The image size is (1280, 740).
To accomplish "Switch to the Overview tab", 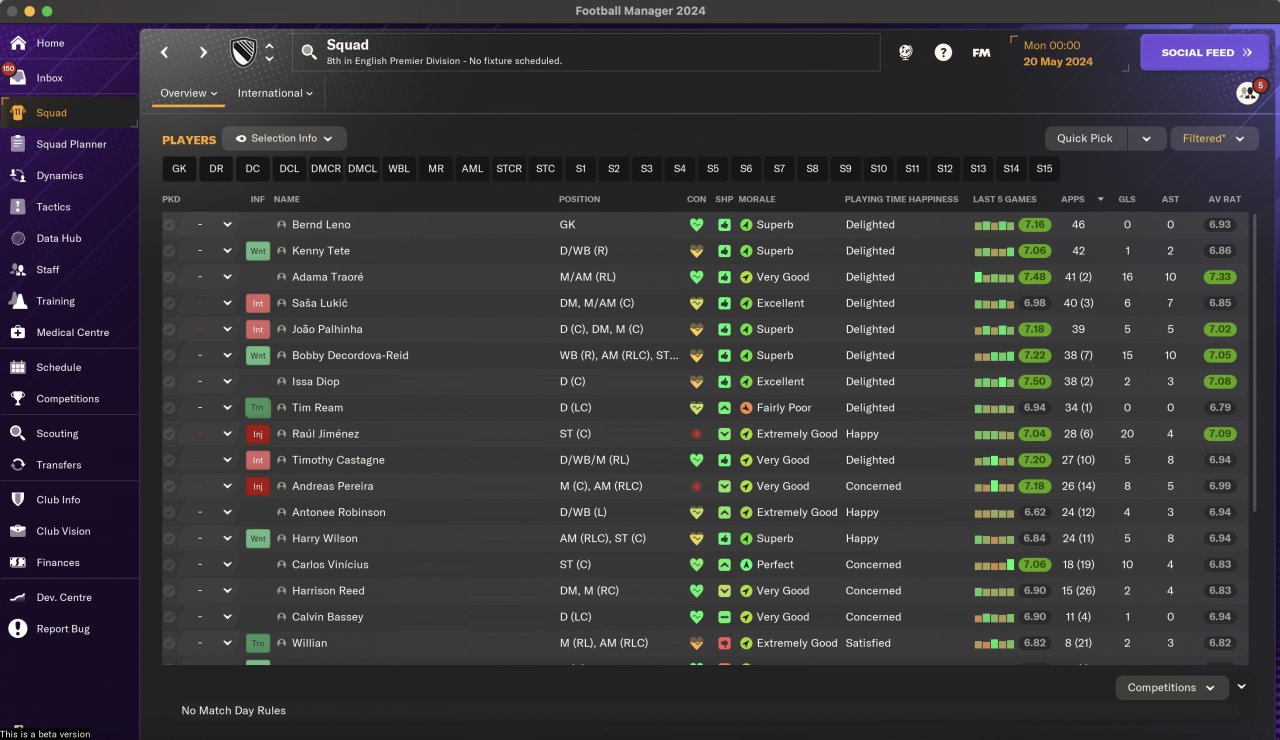I will point(189,93).
